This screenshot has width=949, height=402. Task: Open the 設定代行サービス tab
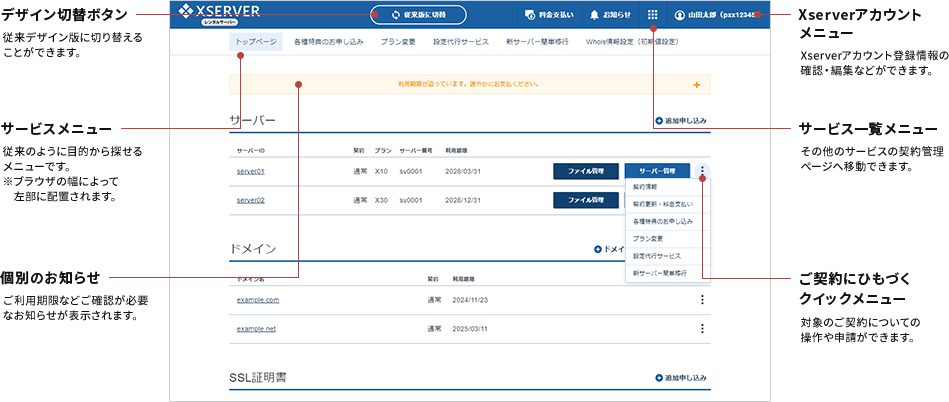coord(461,42)
